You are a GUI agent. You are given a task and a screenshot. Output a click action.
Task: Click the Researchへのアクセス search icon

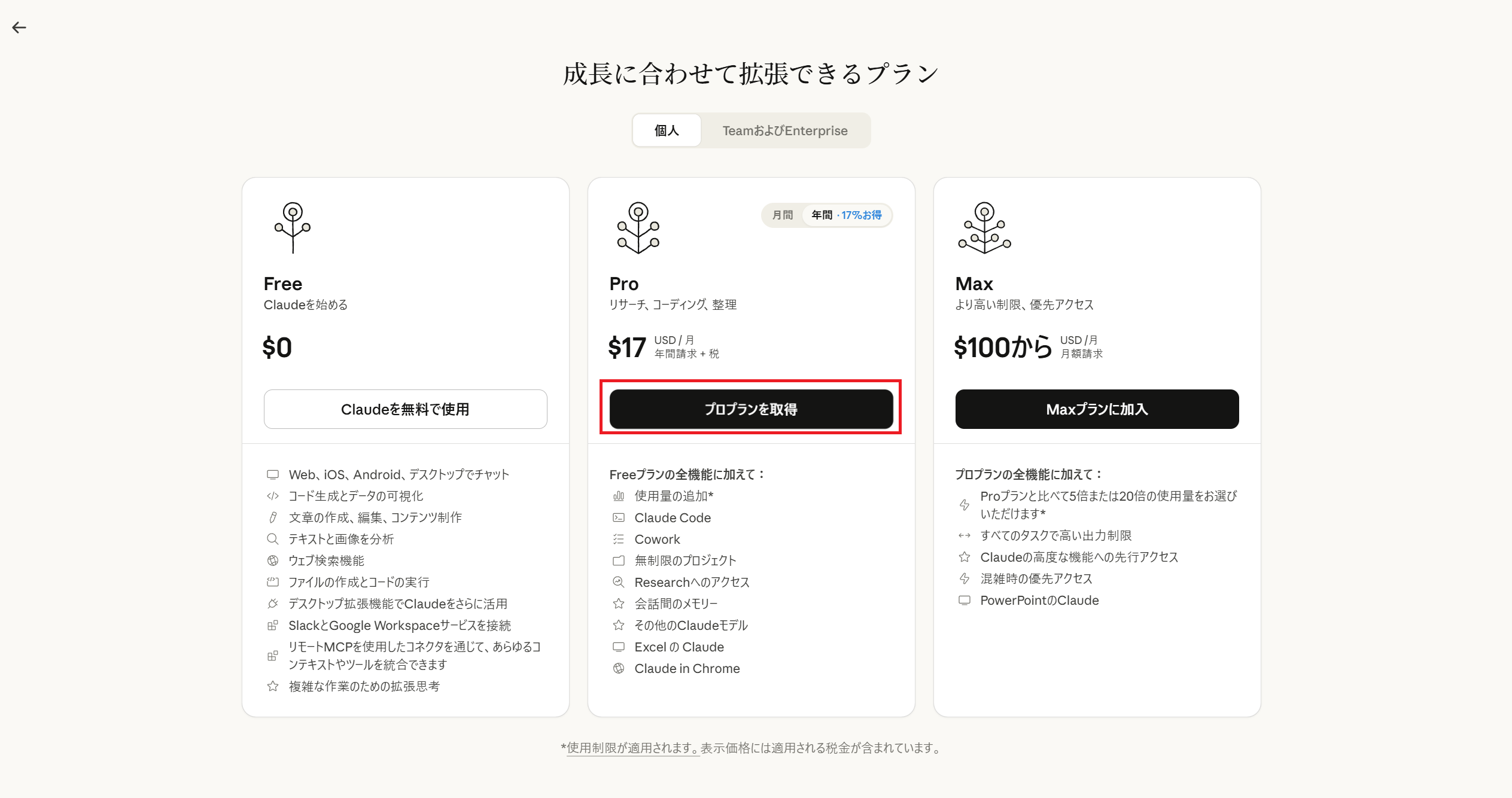[619, 583]
